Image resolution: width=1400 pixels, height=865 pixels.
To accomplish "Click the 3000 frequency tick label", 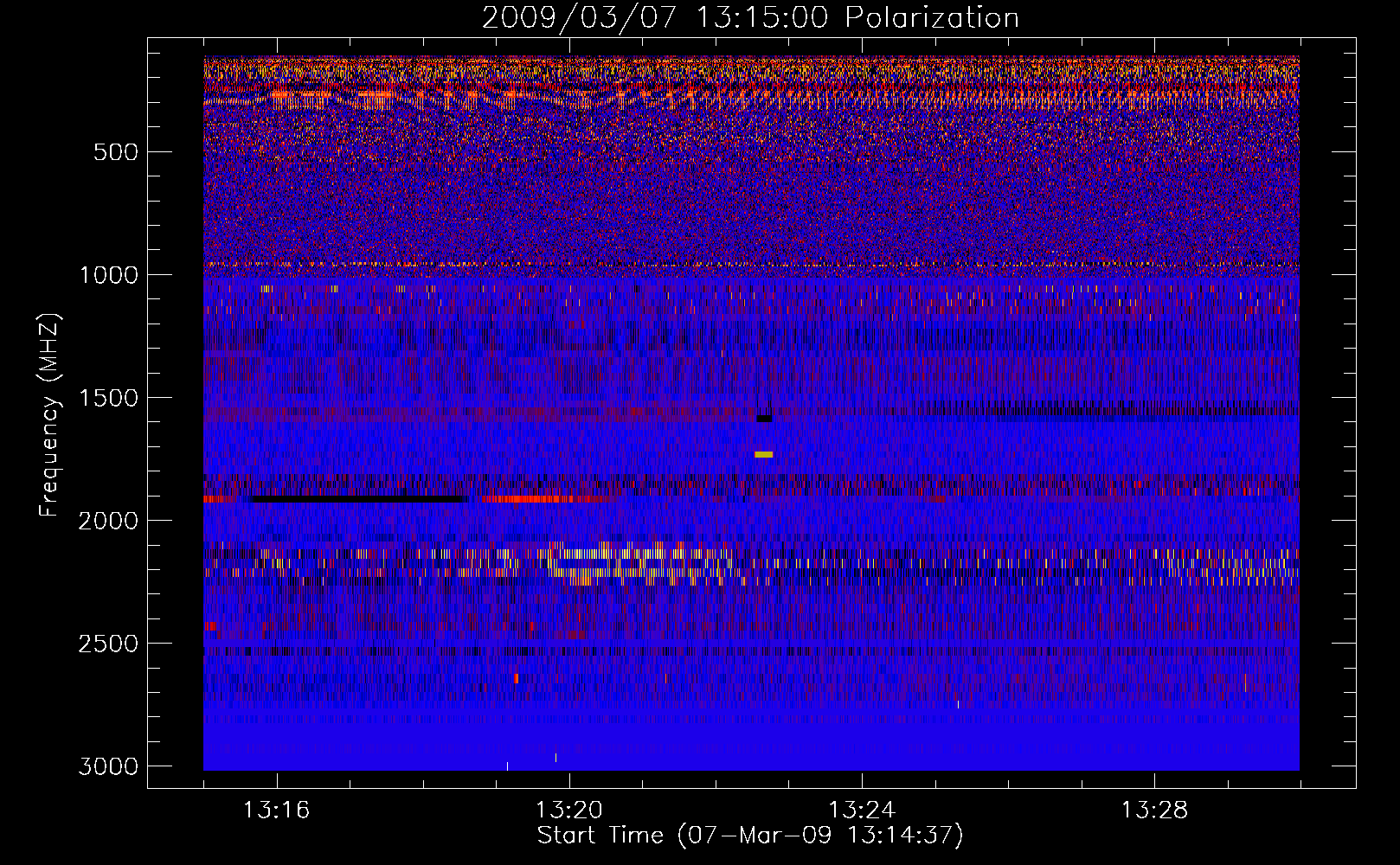I will [108, 766].
